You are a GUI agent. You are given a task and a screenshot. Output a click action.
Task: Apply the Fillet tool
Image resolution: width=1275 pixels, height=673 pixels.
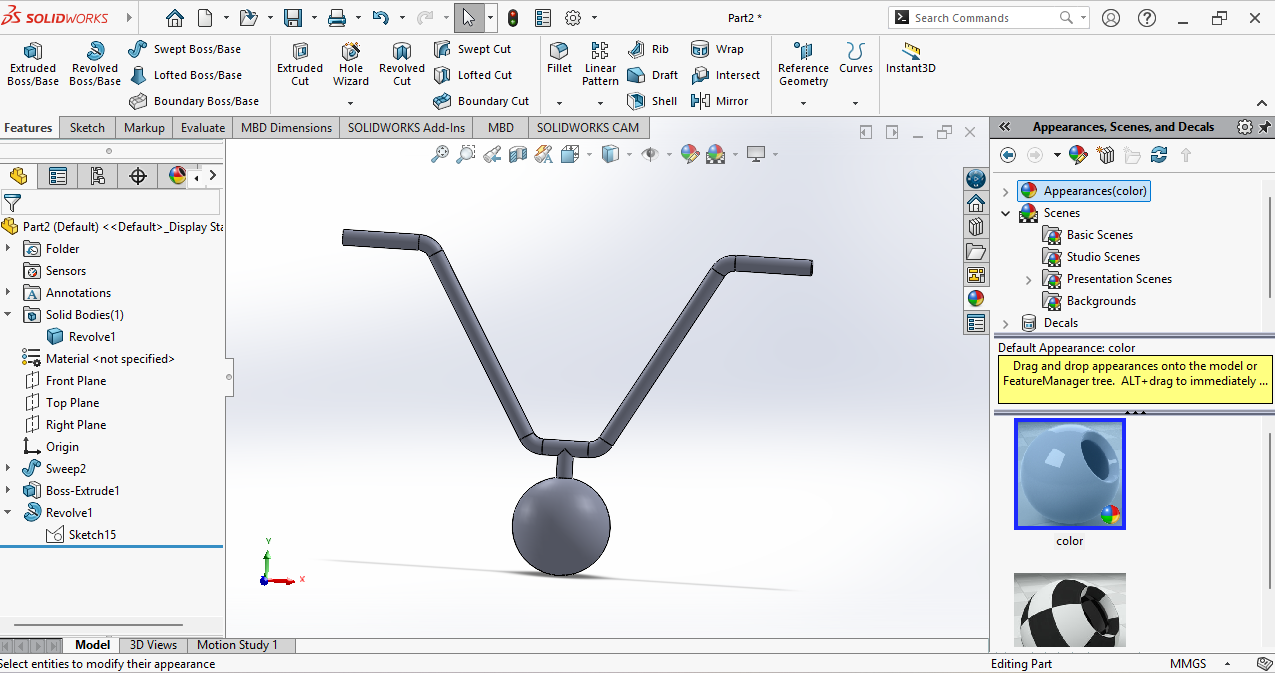click(x=559, y=58)
